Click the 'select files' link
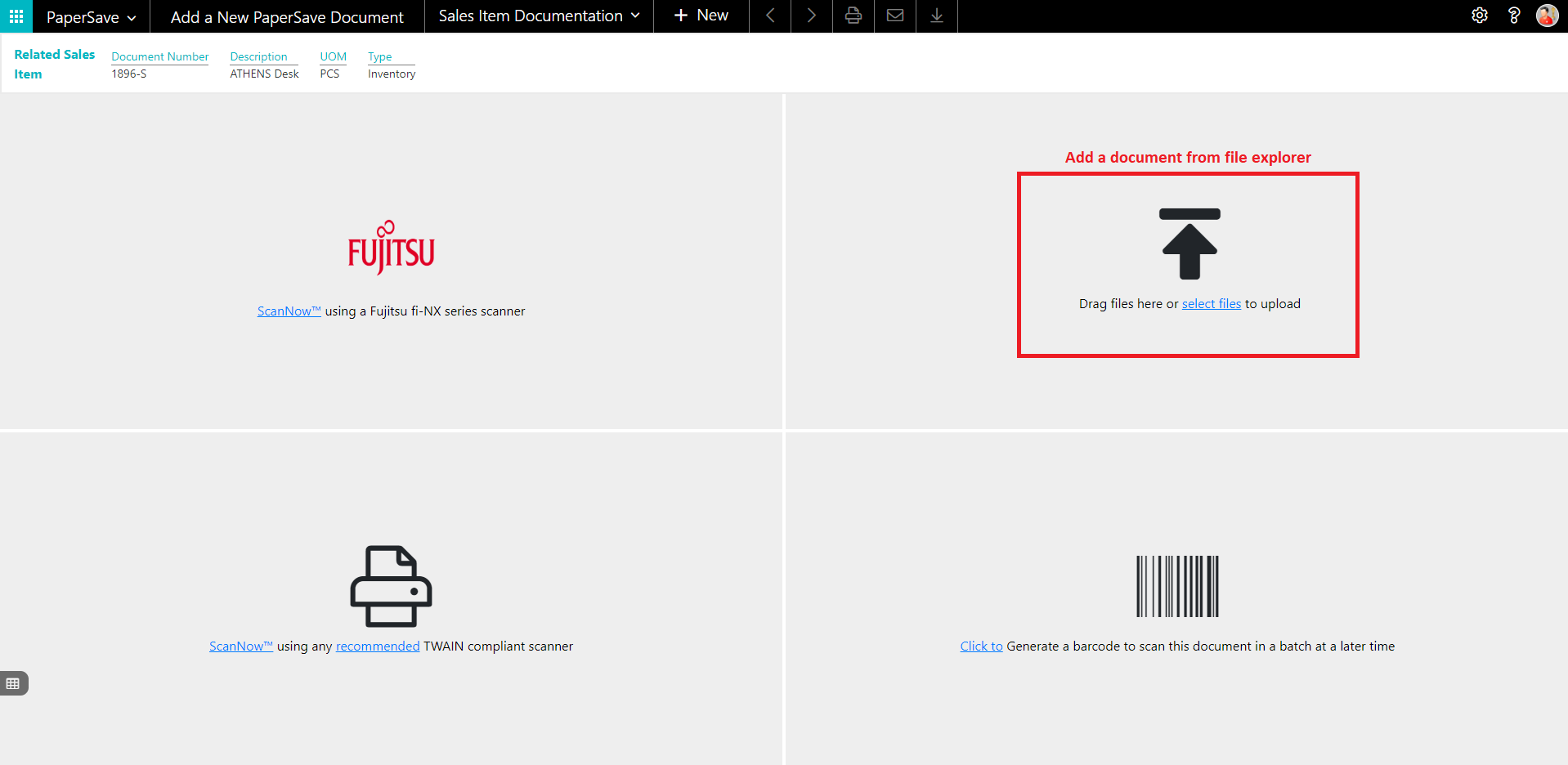 tap(1211, 304)
